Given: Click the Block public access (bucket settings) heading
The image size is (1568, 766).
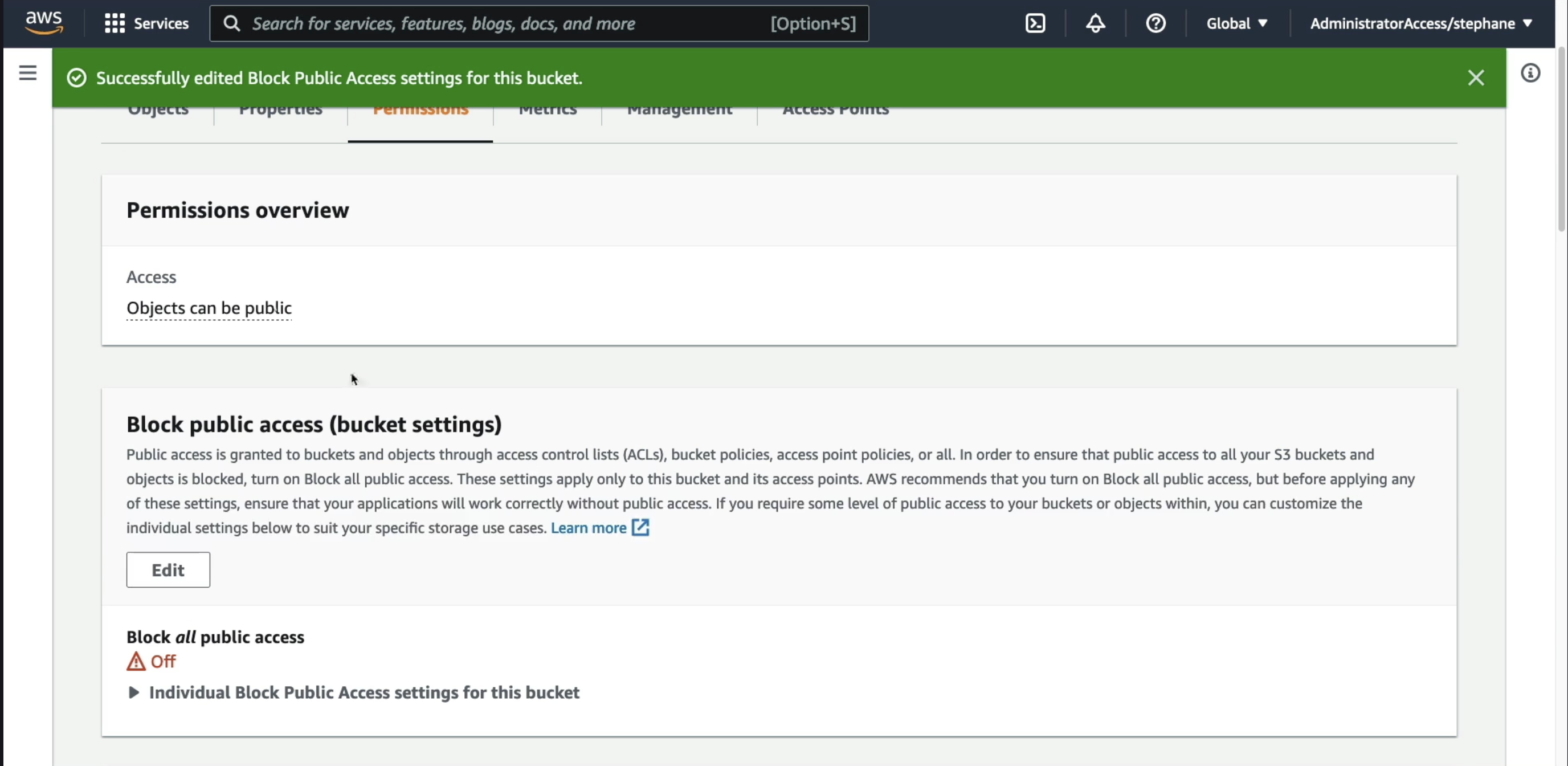Looking at the screenshot, I should (314, 425).
